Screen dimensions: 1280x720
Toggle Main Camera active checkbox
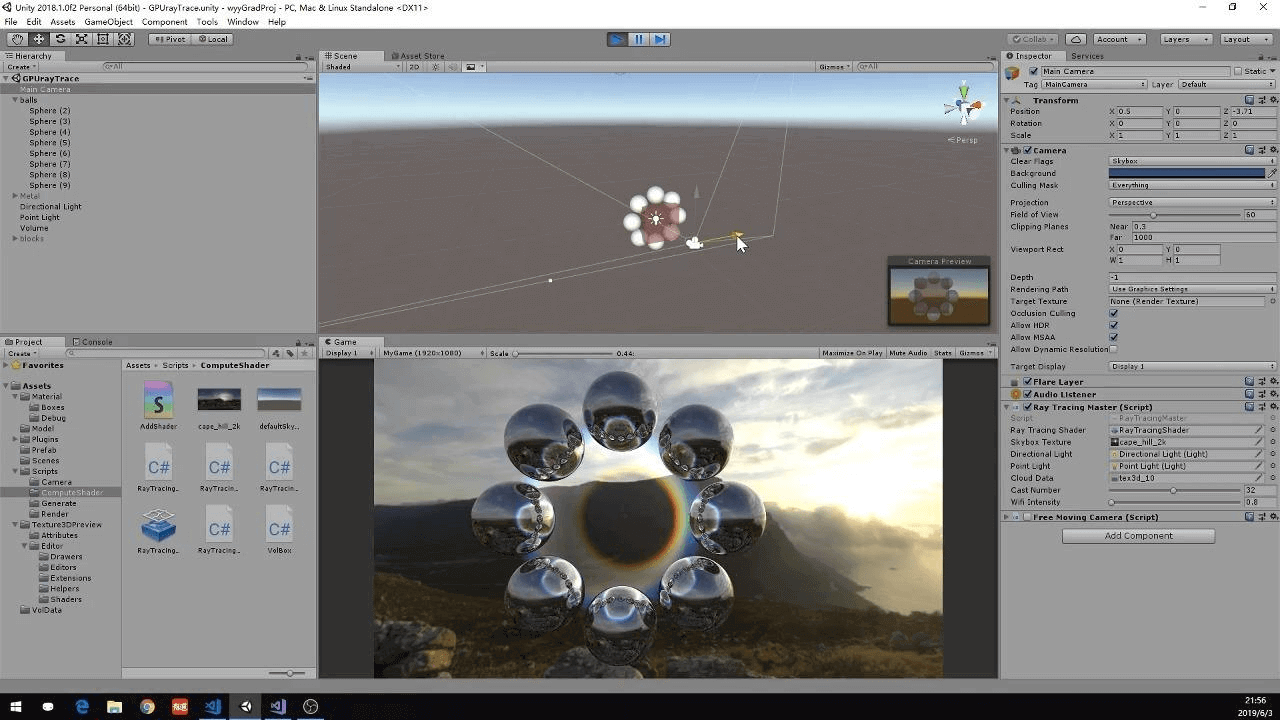tap(1033, 71)
